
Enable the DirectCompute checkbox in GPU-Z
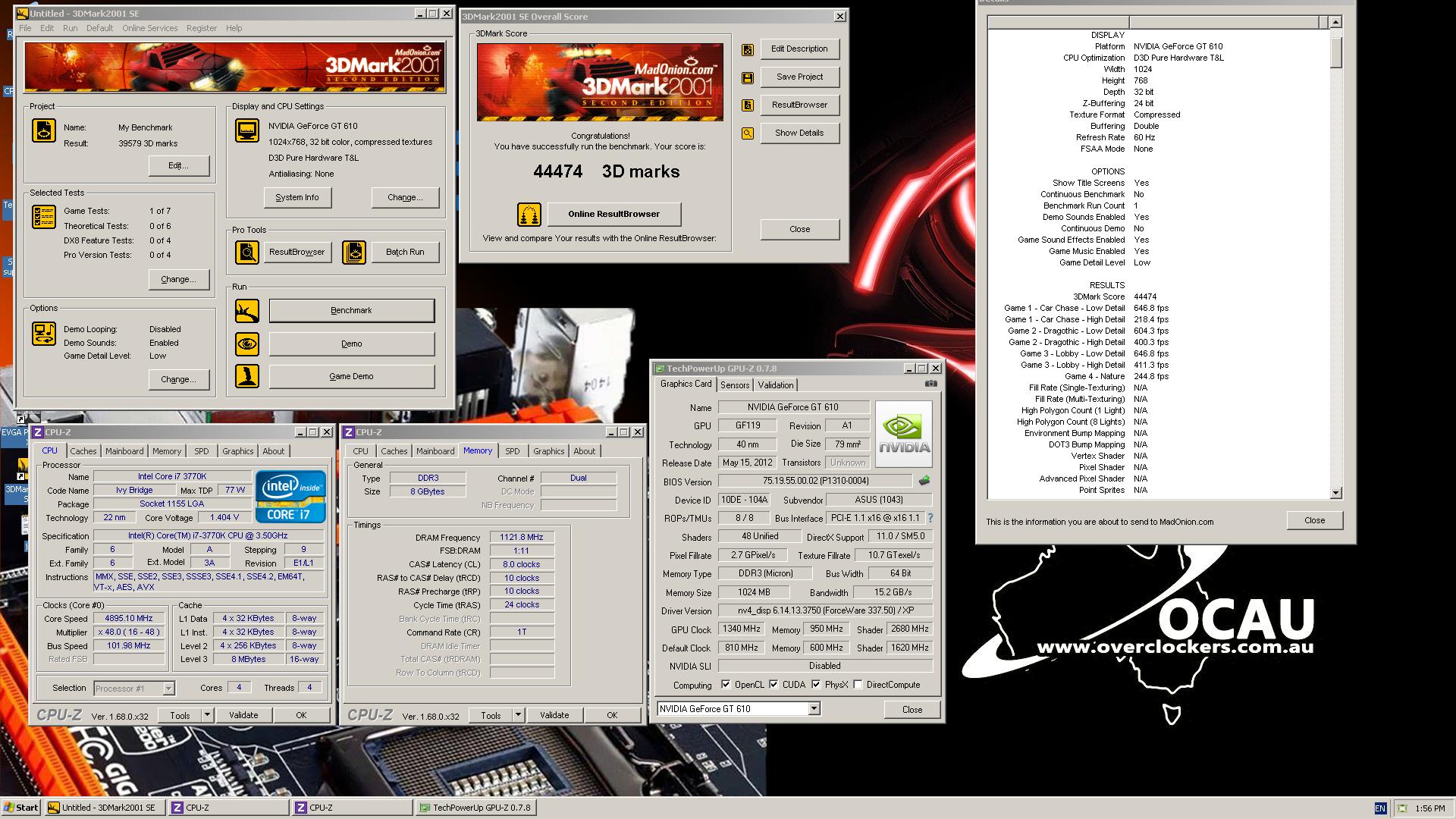pos(858,684)
